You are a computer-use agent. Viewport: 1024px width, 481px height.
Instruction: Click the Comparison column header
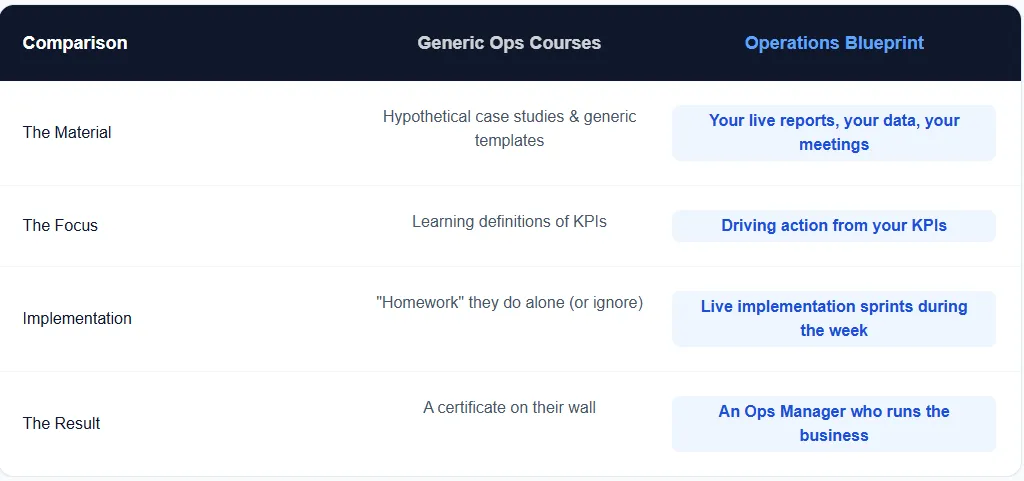click(75, 43)
